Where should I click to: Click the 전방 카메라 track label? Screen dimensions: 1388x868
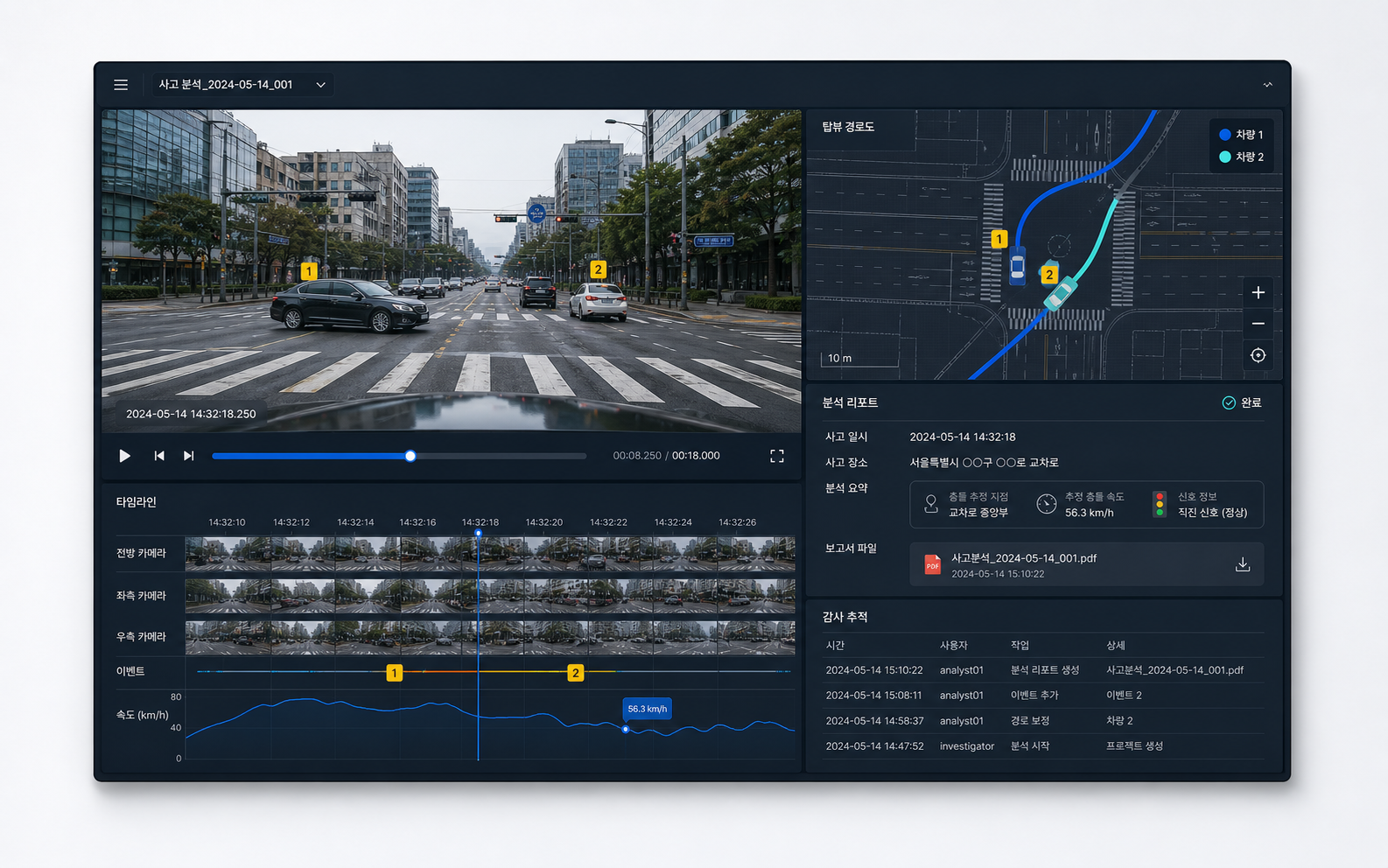(x=141, y=553)
